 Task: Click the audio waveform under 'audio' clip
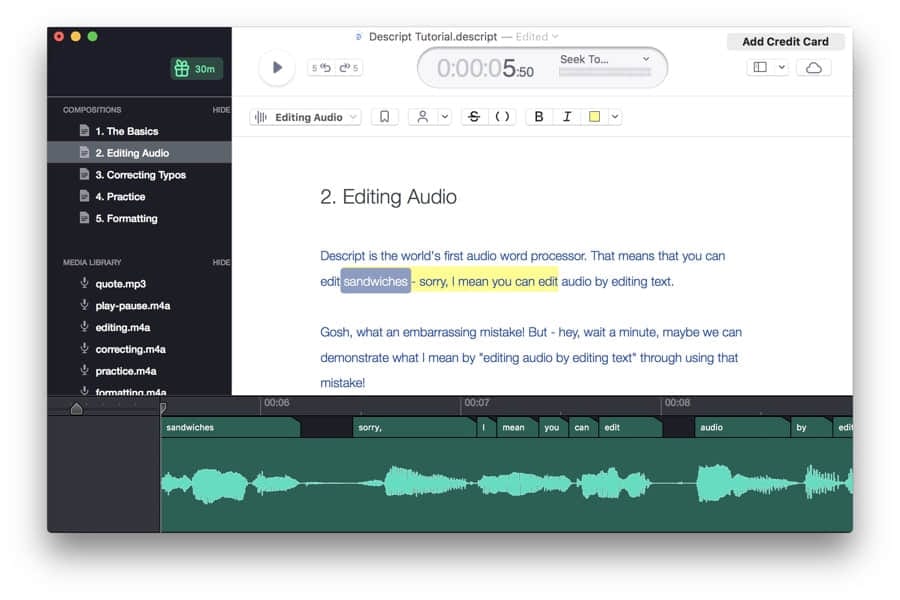pos(743,484)
